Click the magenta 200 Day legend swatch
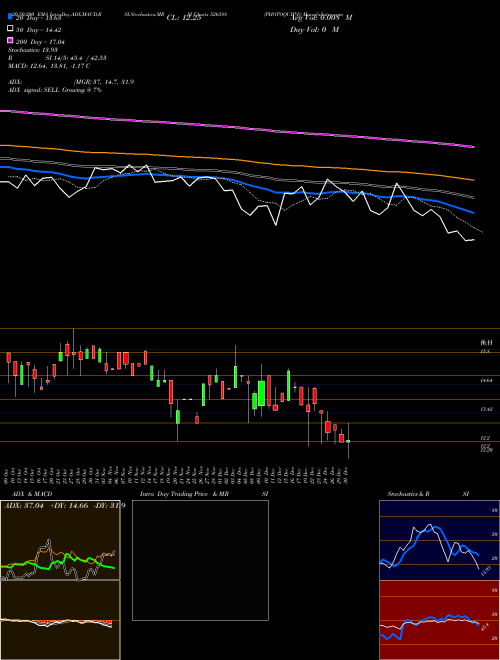The width and height of the screenshot is (500, 660). [10, 40]
